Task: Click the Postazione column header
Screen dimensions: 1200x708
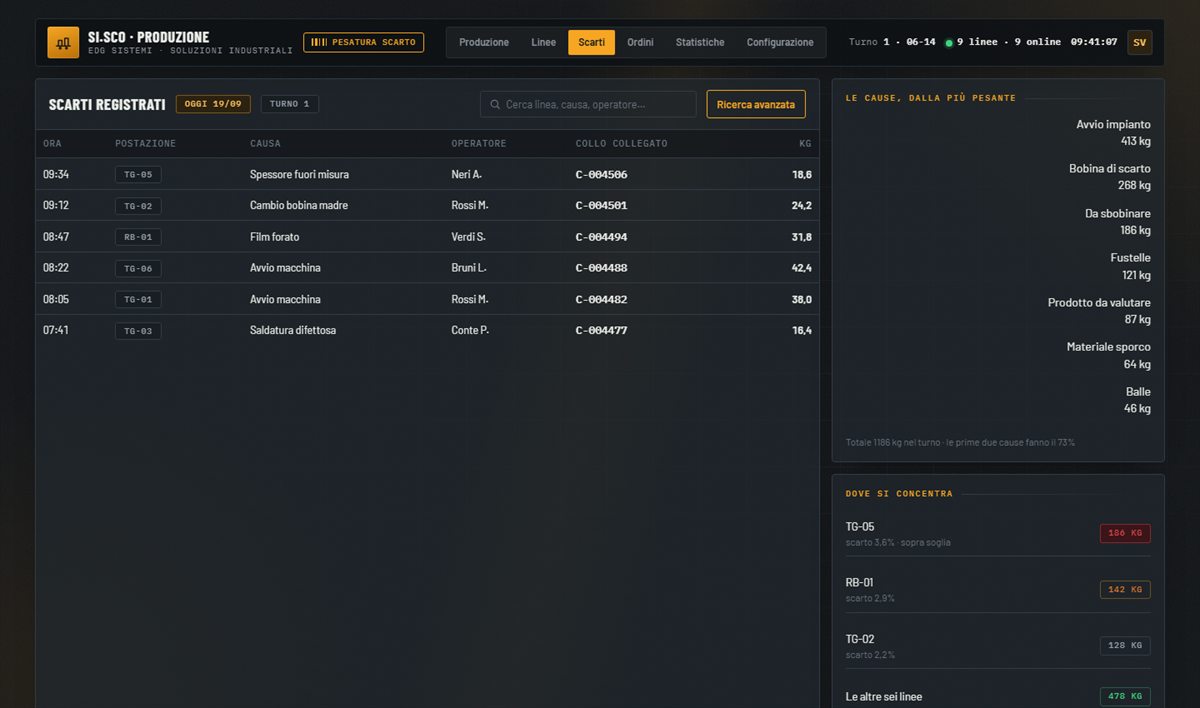Action: tap(145, 143)
